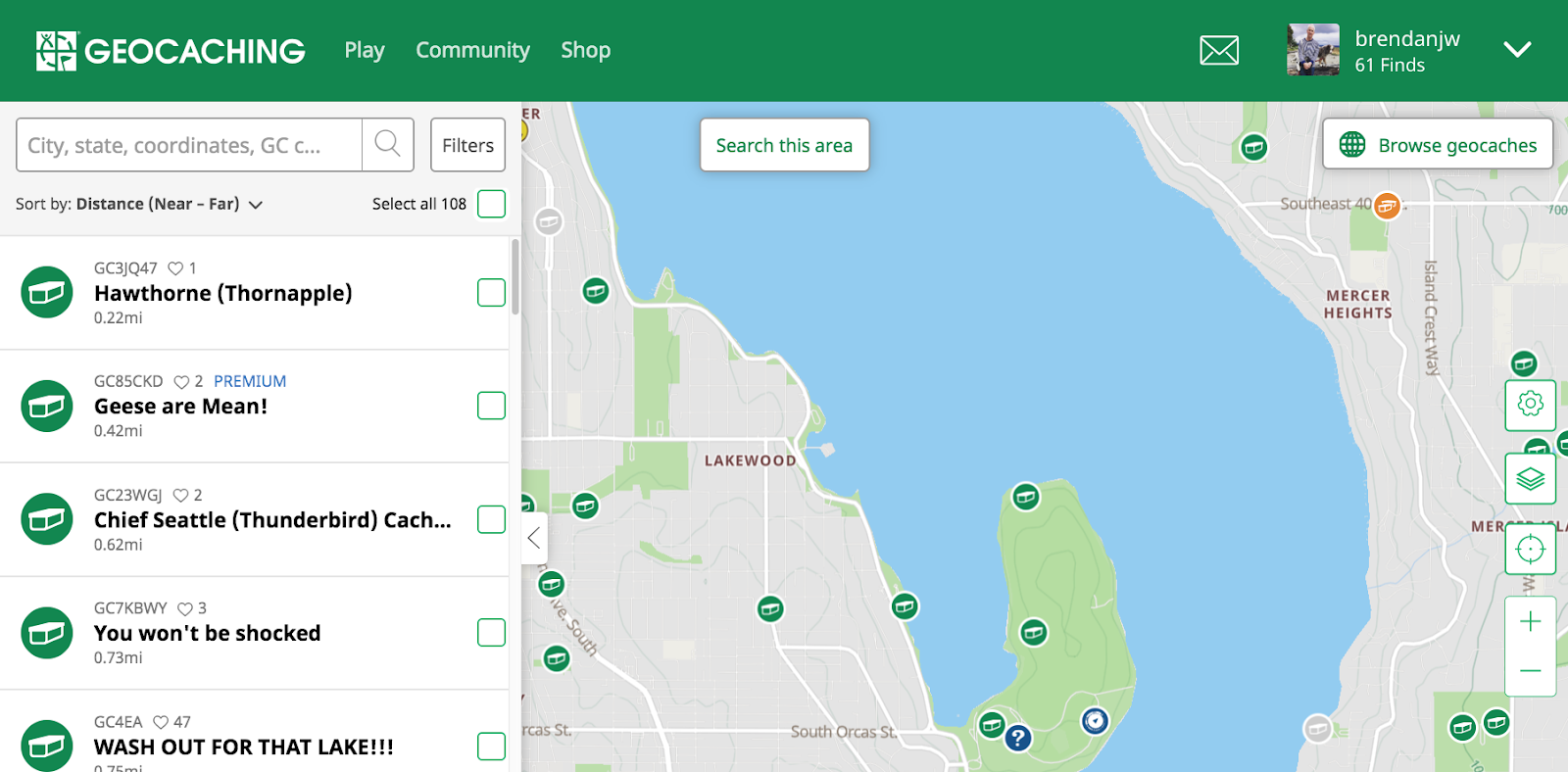Open the Hawthorne (Thornapple) cache
The width and height of the screenshot is (1568, 772).
tap(222, 293)
